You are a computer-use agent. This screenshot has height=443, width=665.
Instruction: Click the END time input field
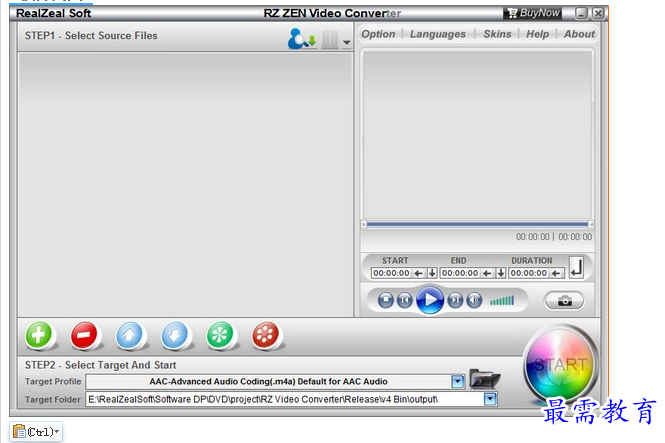coord(460,273)
